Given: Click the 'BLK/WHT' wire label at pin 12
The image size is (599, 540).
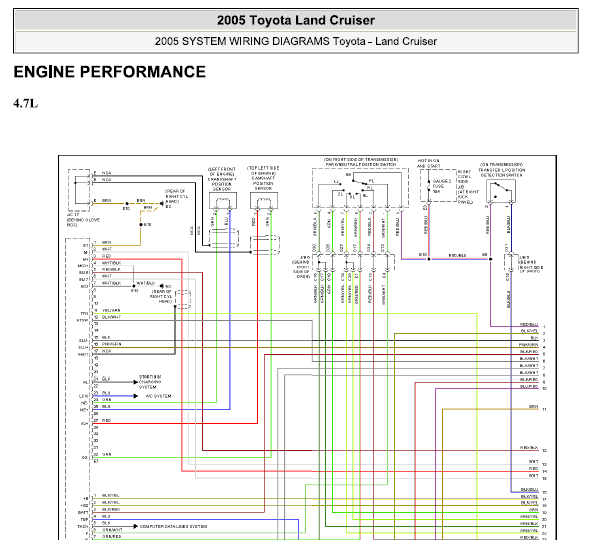Looking at the screenshot, I should (x=112, y=317).
